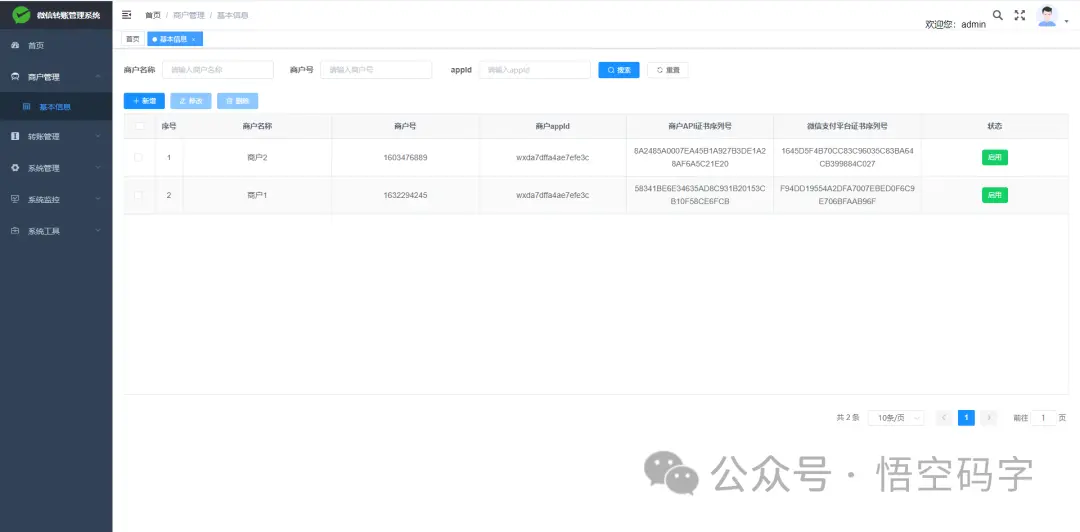Click the 商户名称 column header
Viewport: 1080px width, 532px height.
[x=257, y=126]
